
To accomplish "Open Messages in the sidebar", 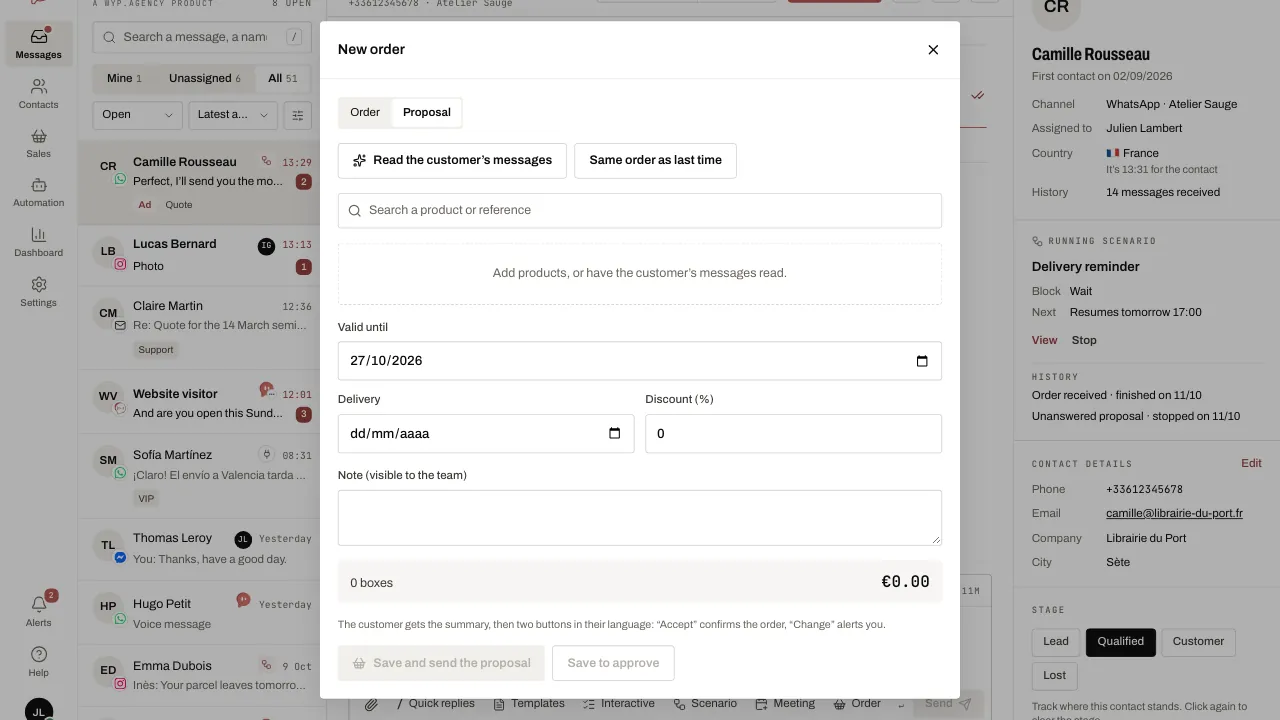I will (38, 45).
